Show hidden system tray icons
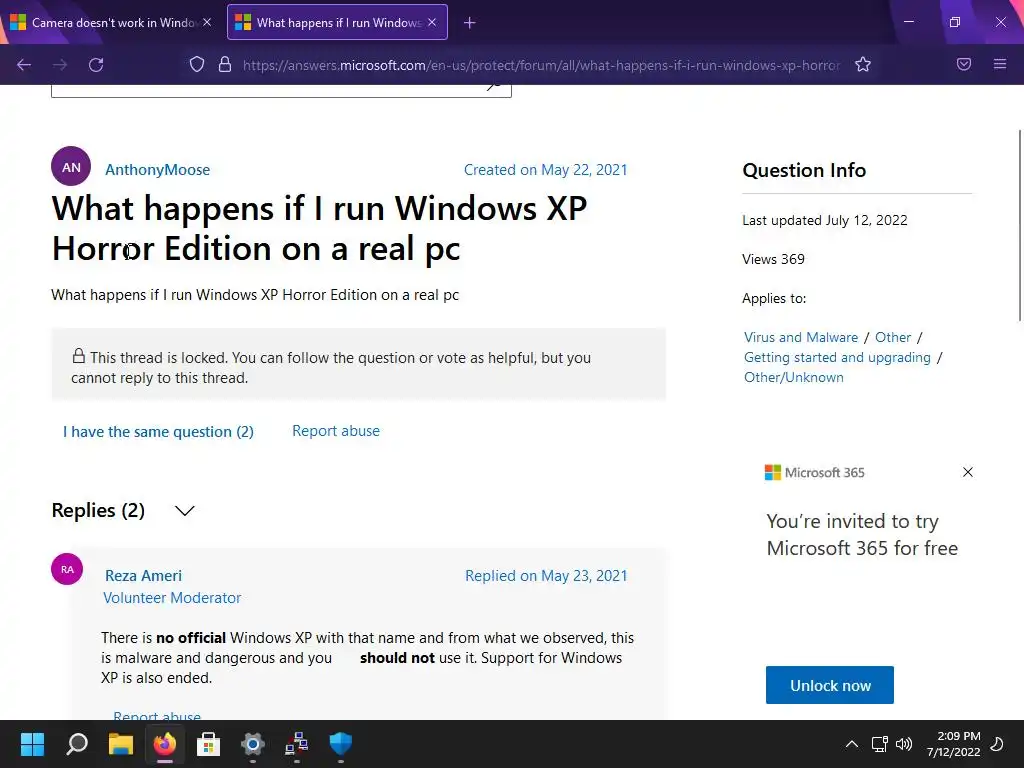The image size is (1024, 768). [852, 744]
